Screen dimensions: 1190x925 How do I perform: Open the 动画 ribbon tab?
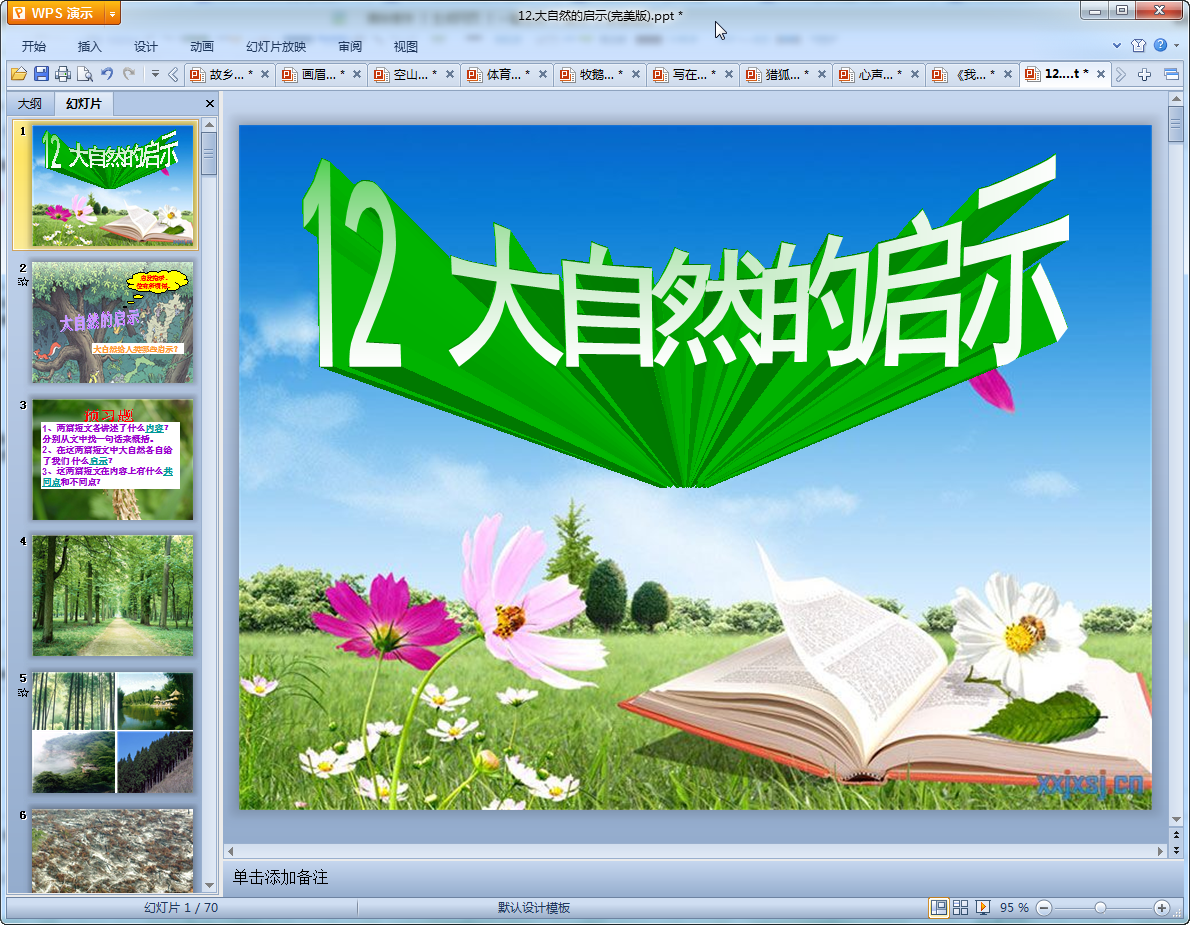pos(202,46)
